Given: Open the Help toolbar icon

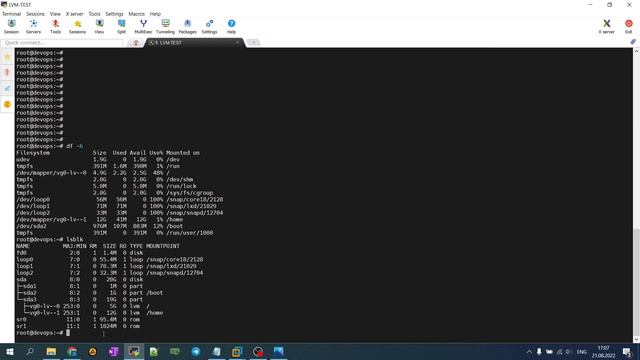Looking at the screenshot, I should (231, 27).
